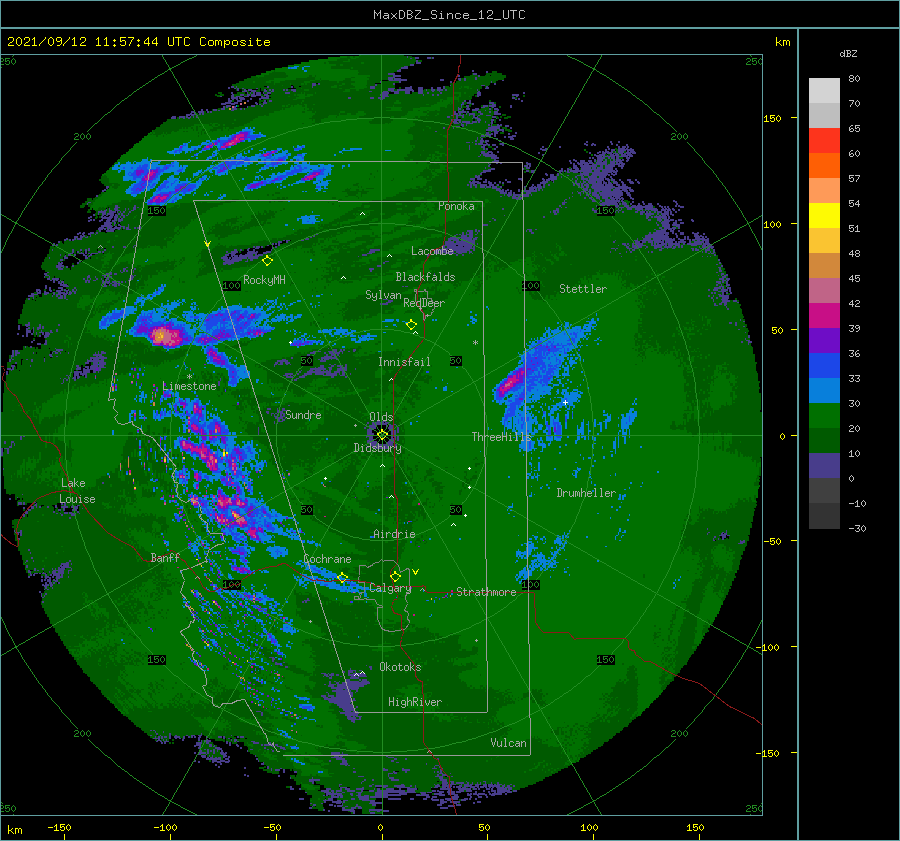Click the dBZ legend heading
Image resolution: width=900 pixels, height=841 pixels.
848,53
